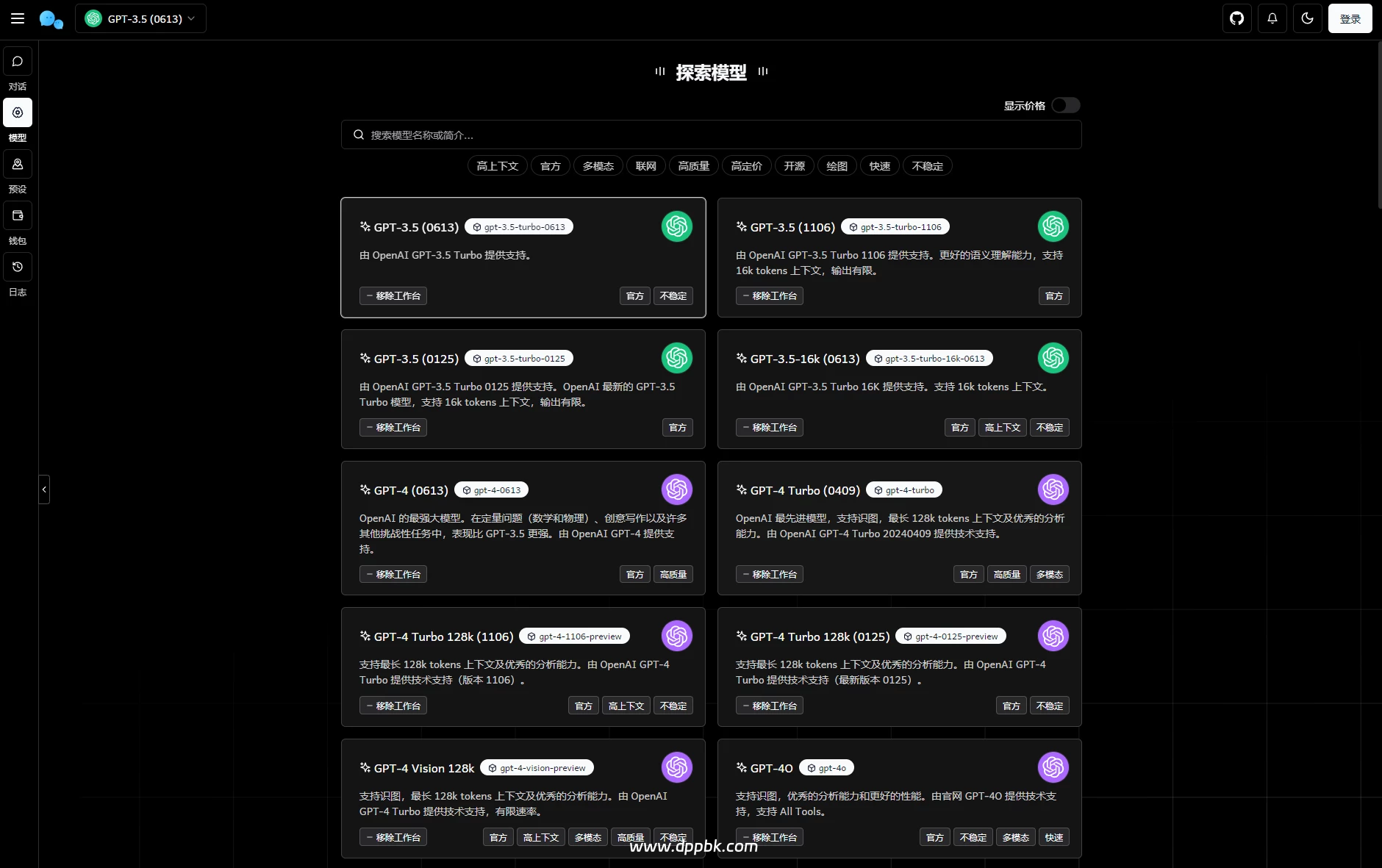Toggle the 联网 filter tag
Screen dimensions: 1382x868
[646, 166]
